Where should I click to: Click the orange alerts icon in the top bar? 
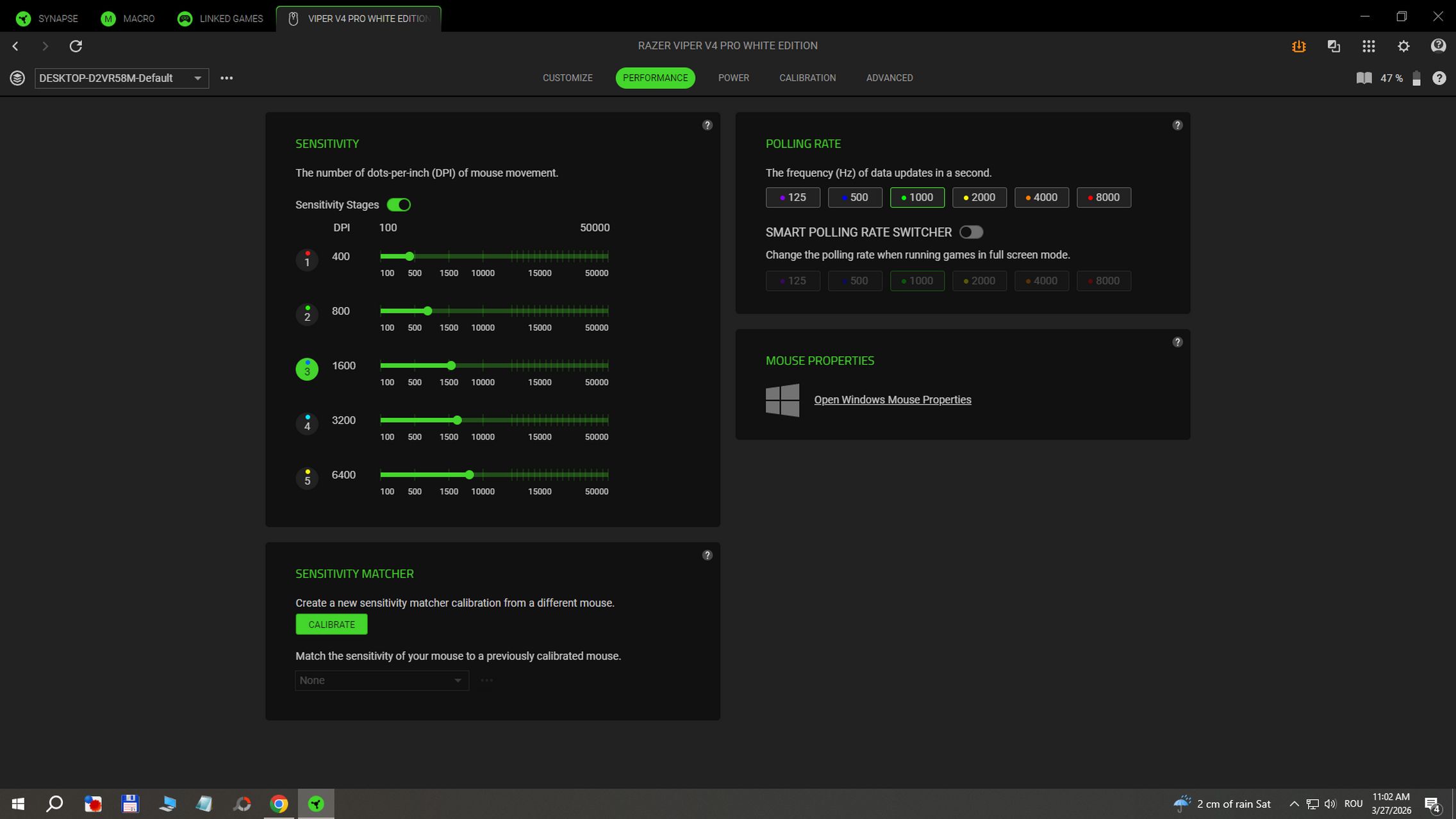pyautogui.click(x=1298, y=46)
